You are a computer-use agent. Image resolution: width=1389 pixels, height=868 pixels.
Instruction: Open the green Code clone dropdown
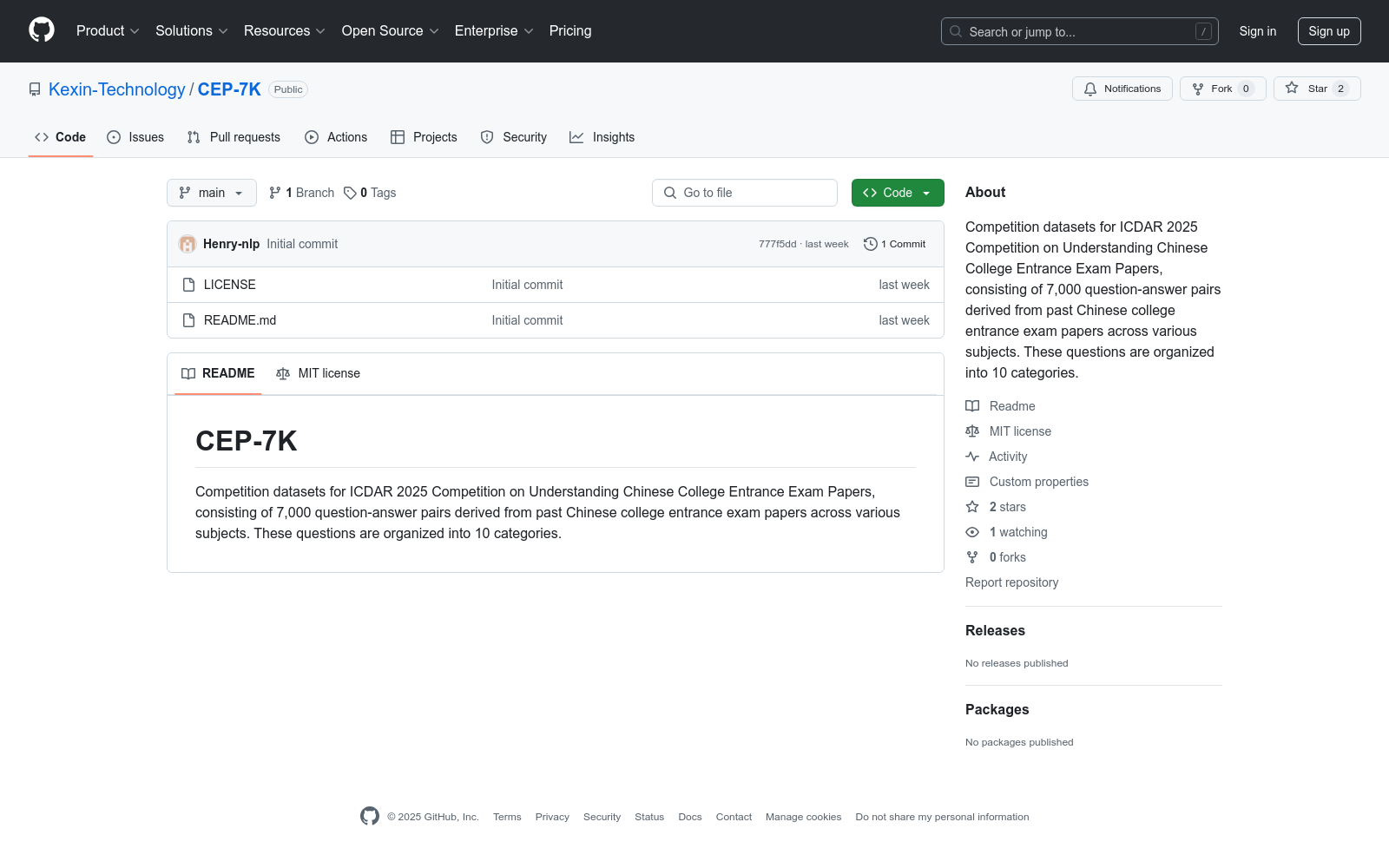coord(898,193)
